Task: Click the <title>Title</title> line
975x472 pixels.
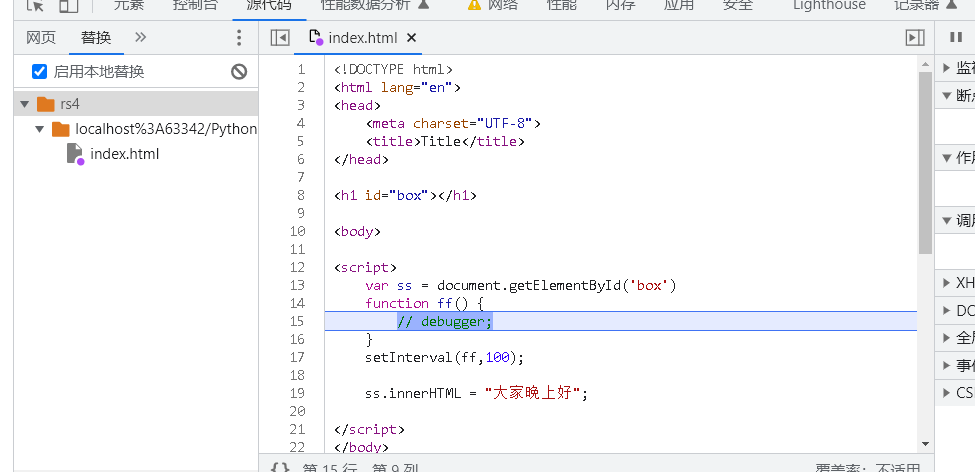Action: [445, 141]
